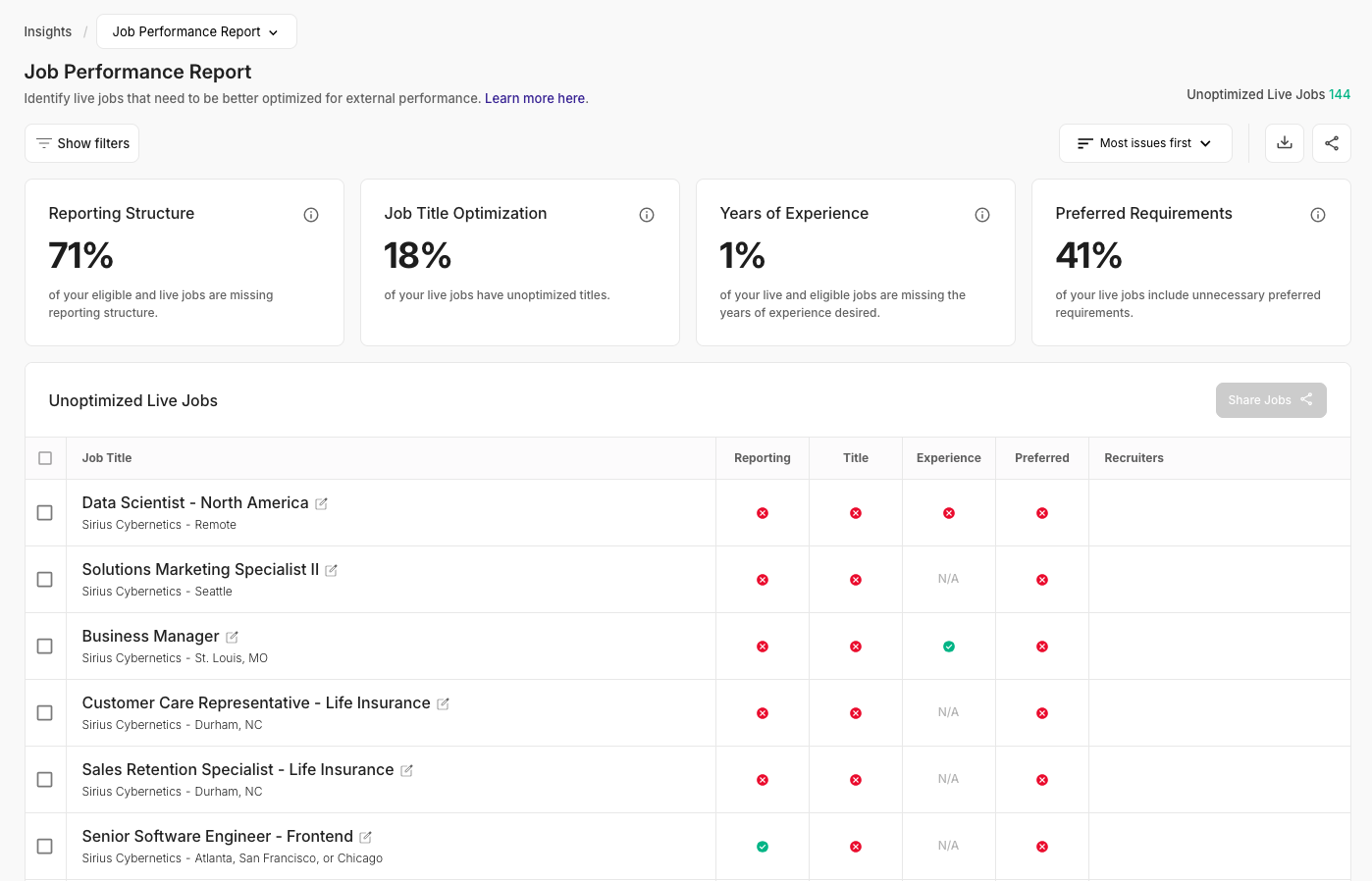Follow the Learn more here link
Screen dimensions: 1372x881
point(535,98)
